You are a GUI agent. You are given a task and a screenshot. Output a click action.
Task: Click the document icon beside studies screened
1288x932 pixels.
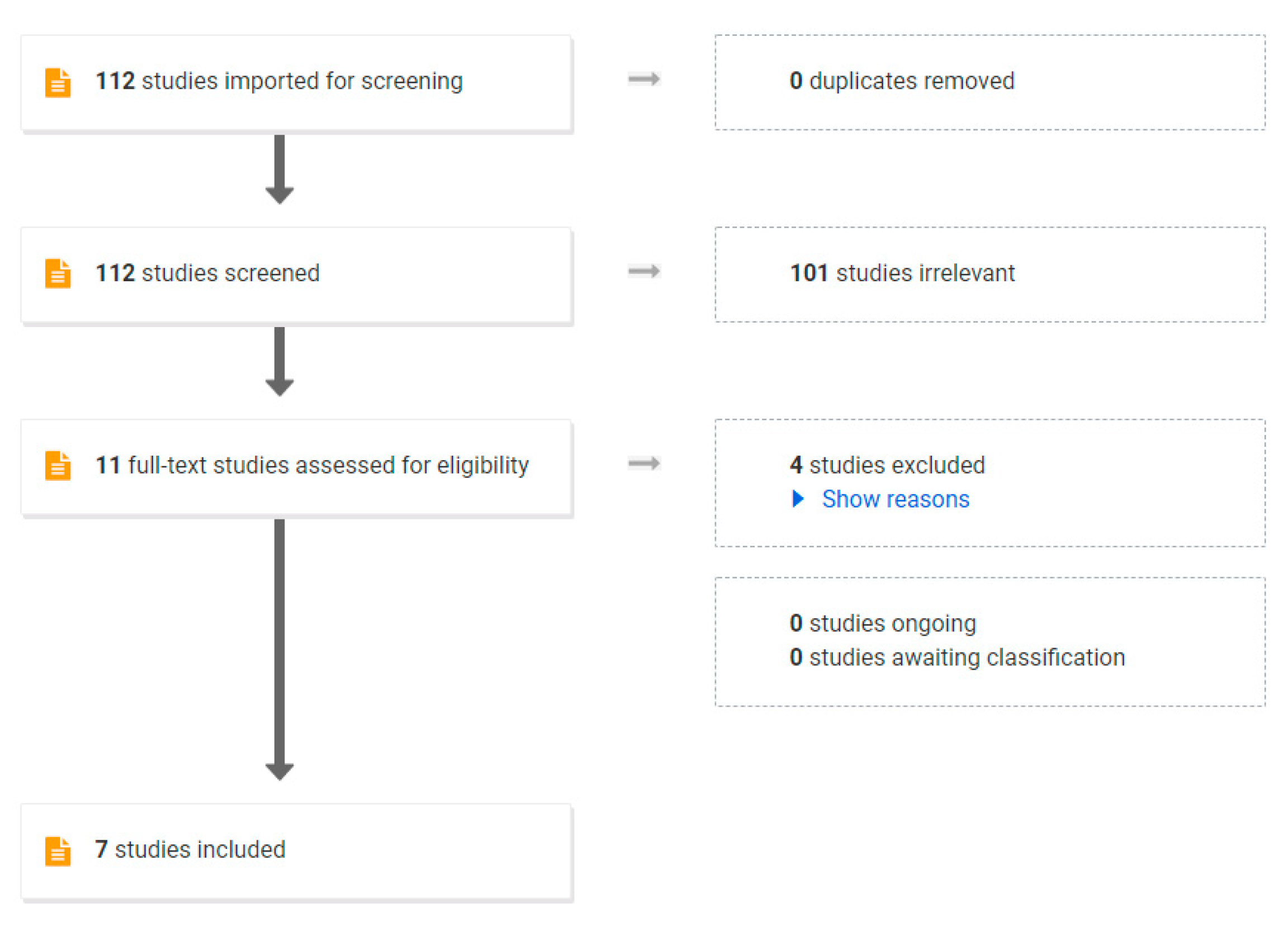(58, 274)
